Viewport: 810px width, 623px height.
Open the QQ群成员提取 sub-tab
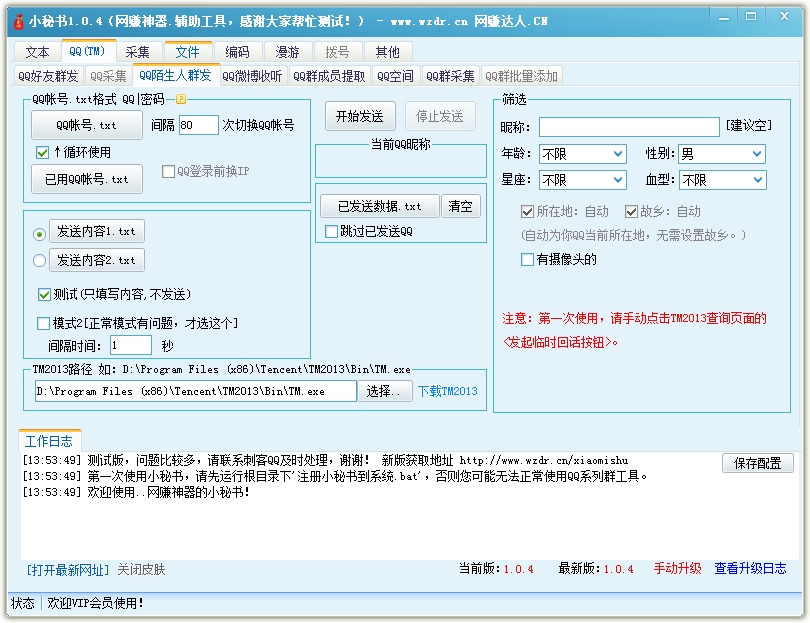tap(329, 76)
